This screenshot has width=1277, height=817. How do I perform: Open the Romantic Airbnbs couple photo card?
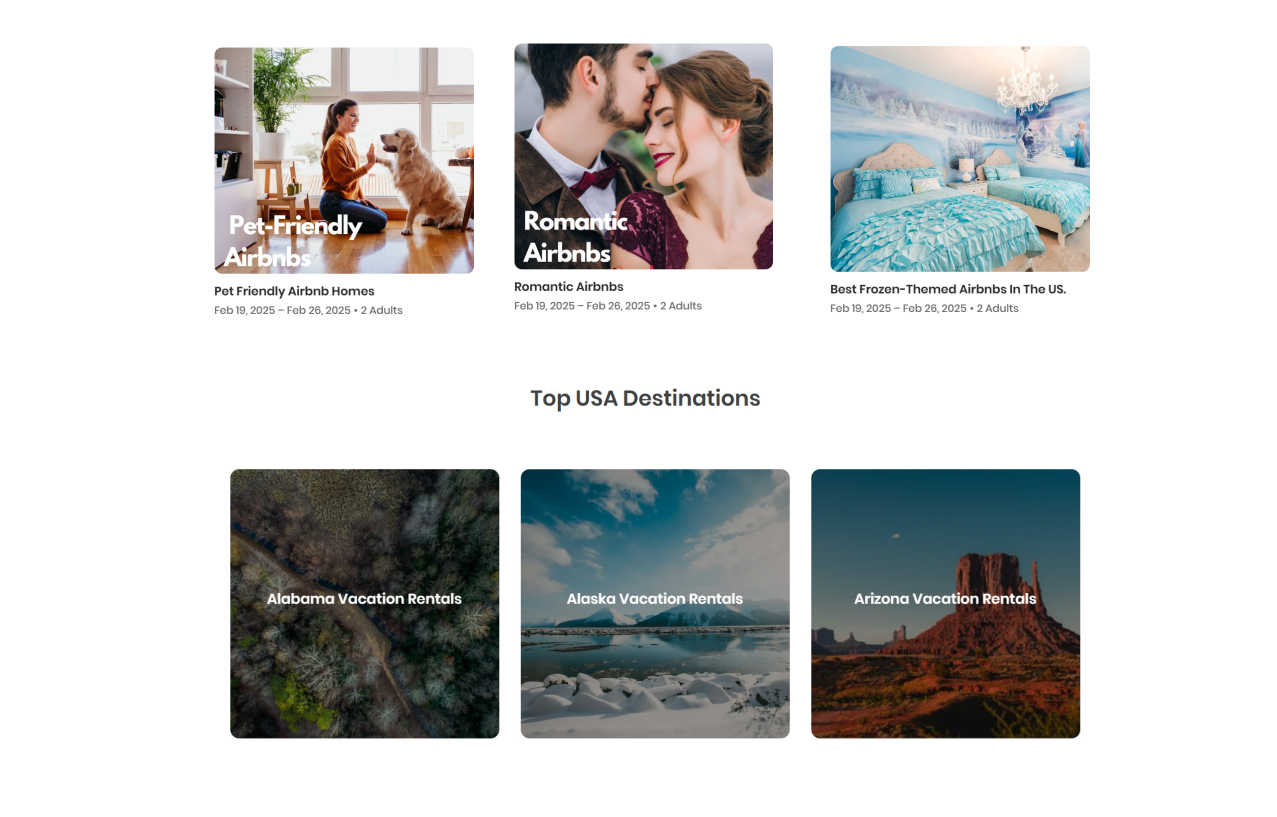point(643,156)
